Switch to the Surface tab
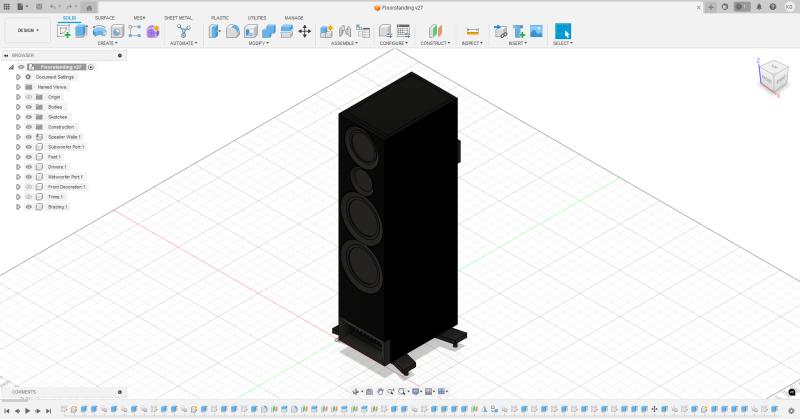 pyautogui.click(x=104, y=18)
